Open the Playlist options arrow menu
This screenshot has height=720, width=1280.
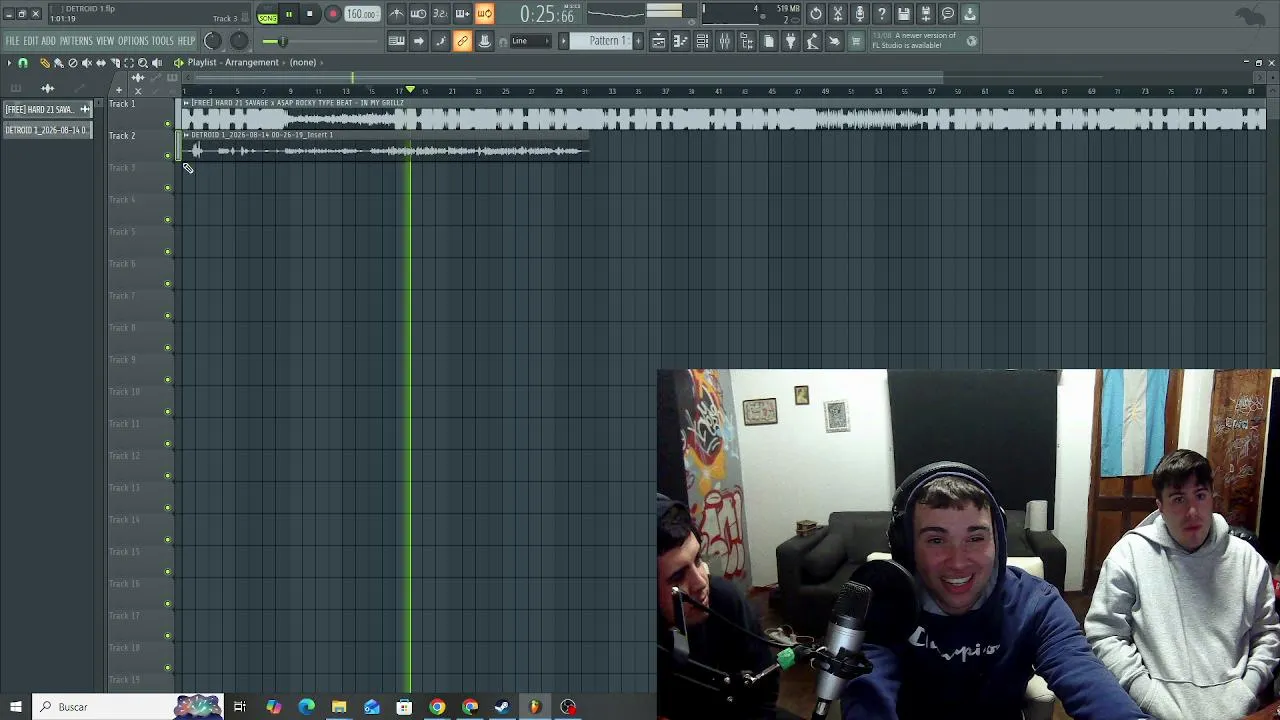point(9,63)
